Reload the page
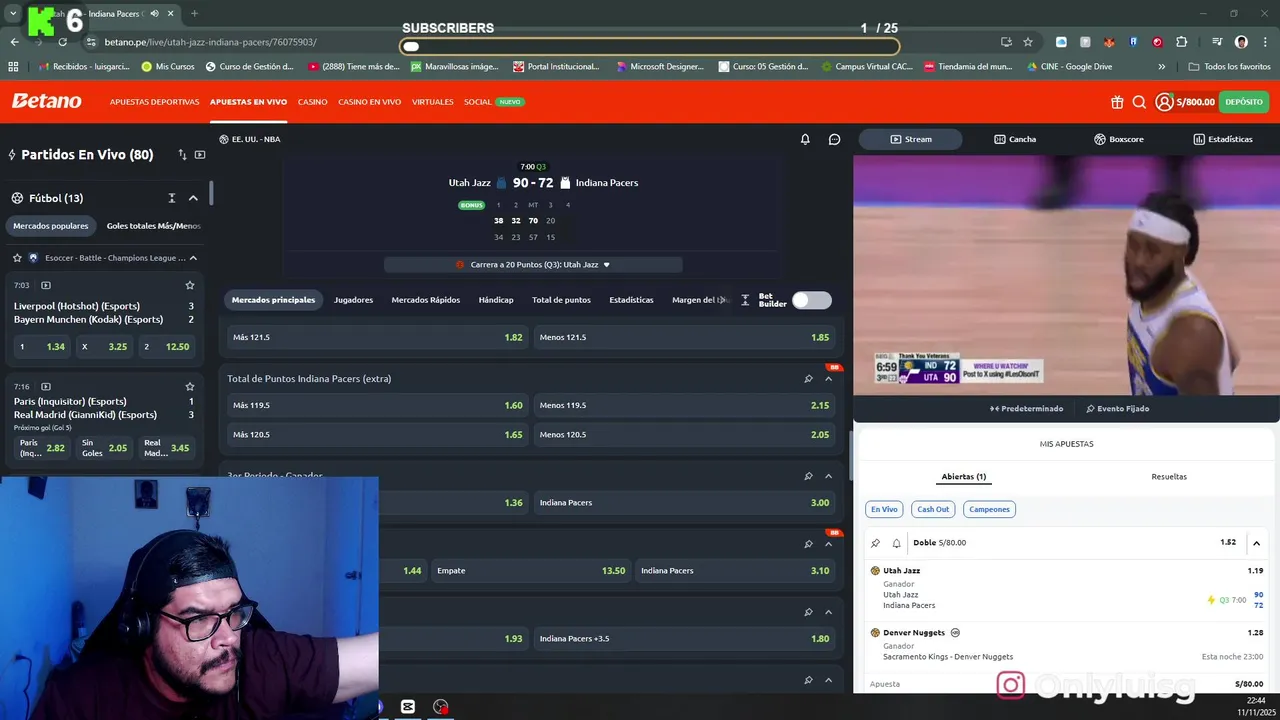This screenshot has height=720, width=1280. 62,42
